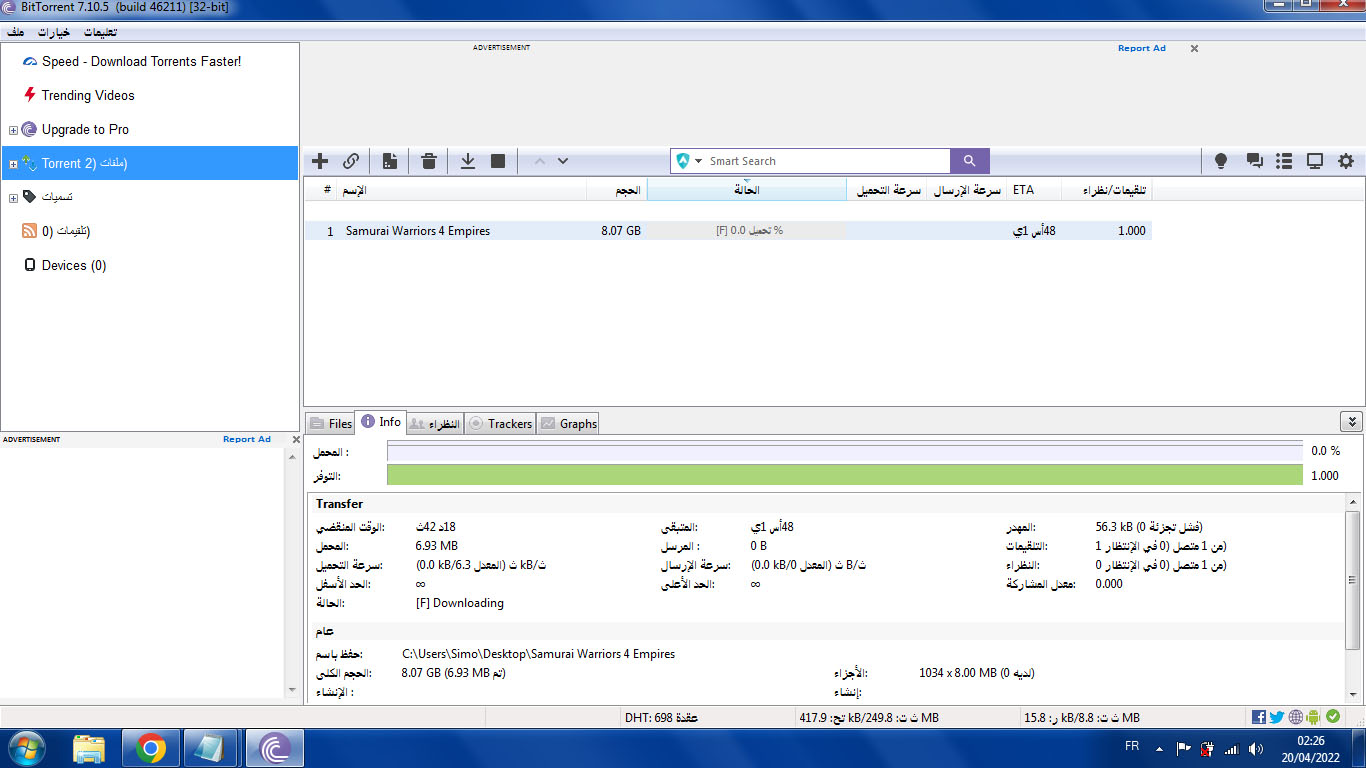Click Add Torrent from URL link icon
Screen dimensions: 1366x768
pos(351,161)
